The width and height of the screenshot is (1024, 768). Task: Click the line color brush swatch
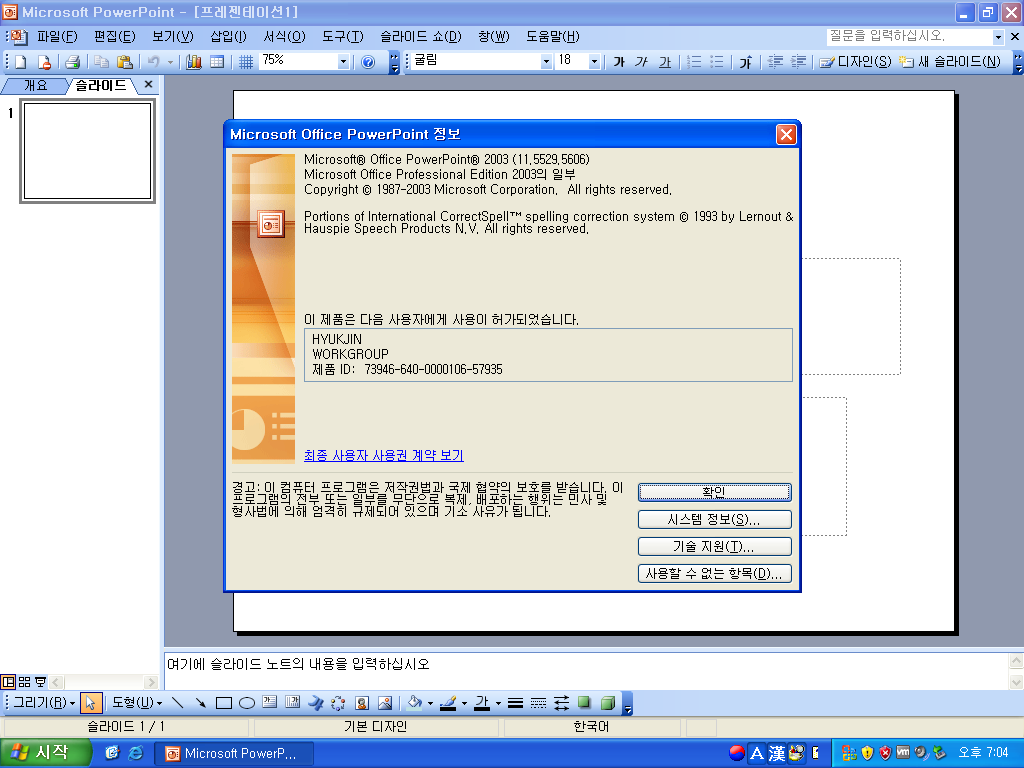448,703
